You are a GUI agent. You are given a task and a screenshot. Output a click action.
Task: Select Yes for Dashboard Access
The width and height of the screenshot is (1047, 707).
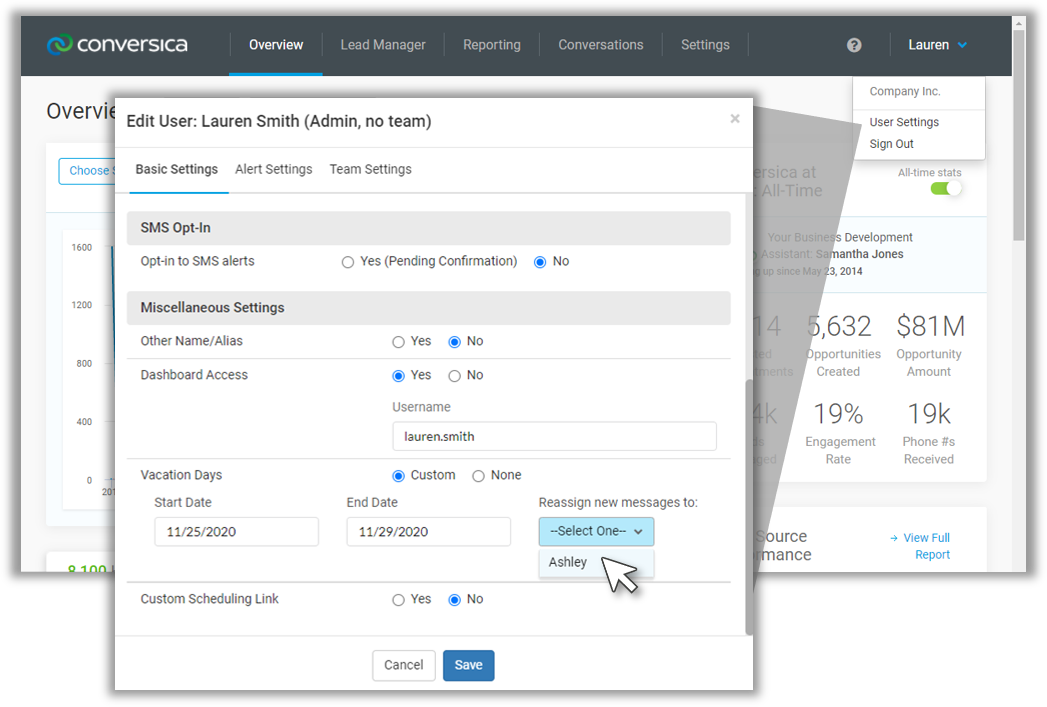point(398,376)
